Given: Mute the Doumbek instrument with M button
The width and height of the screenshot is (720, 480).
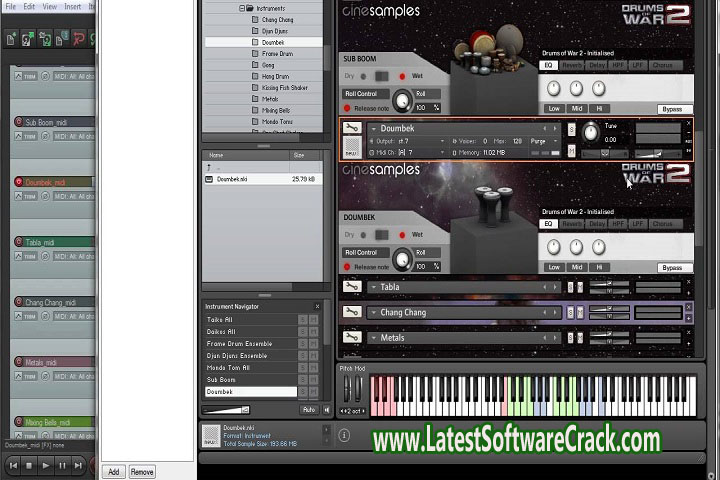Looking at the screenshot, I should (x=571, y=150).
